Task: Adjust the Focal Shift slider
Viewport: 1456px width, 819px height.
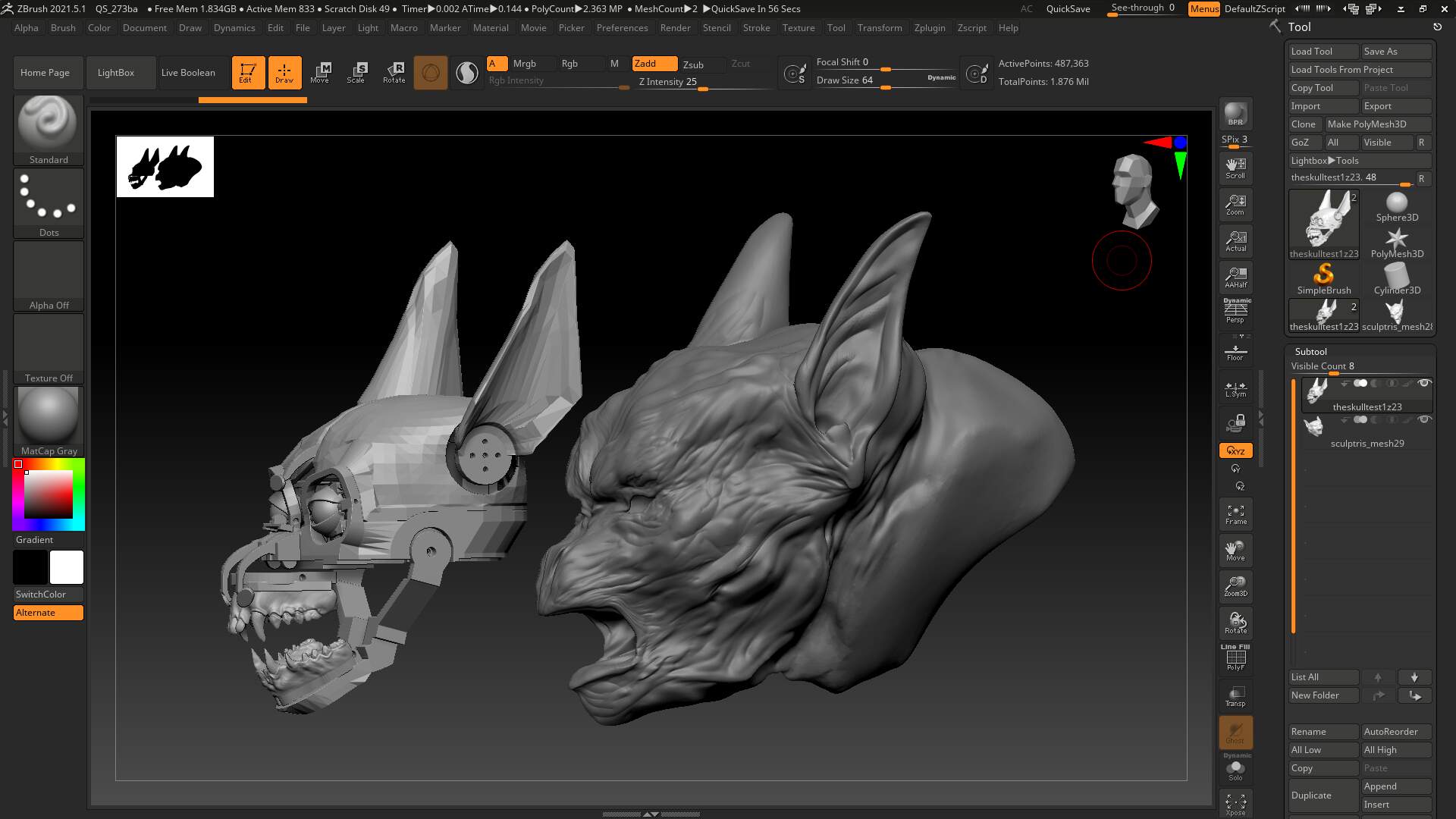Action: pos(886,62)
